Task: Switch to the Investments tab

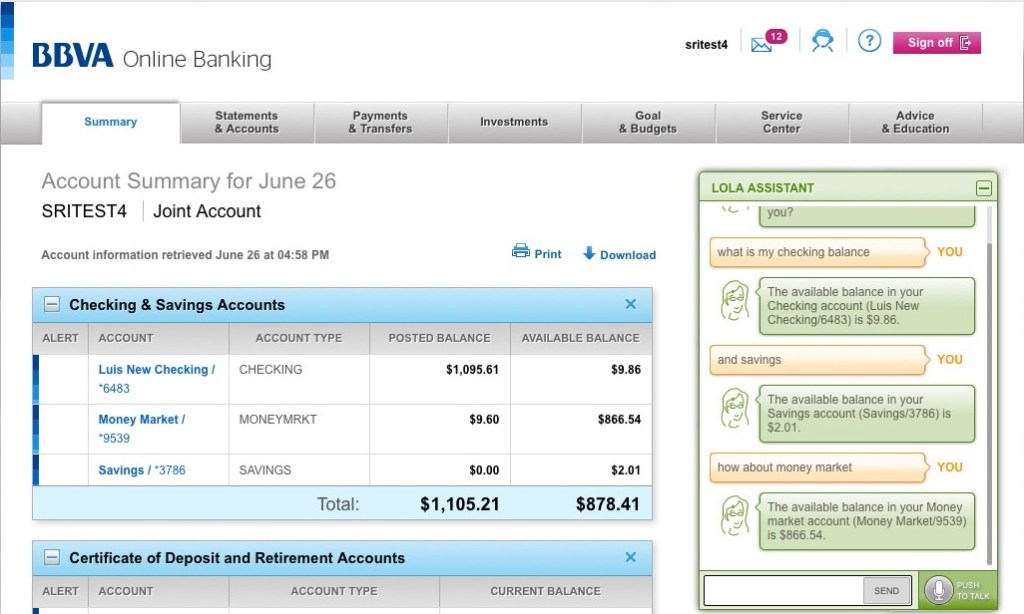Action: coord(514,122)
